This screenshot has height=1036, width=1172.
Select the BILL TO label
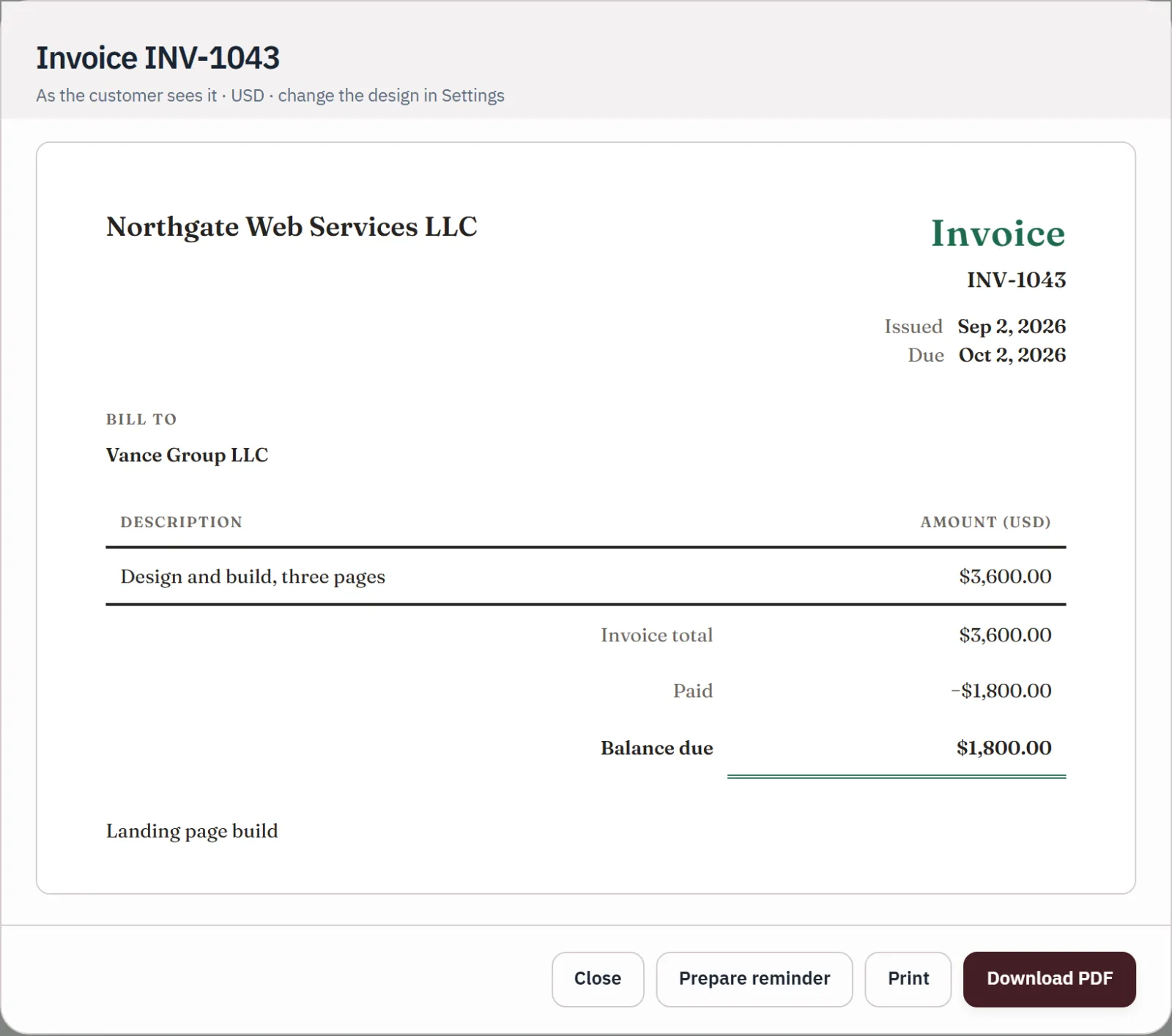click(x=141, y=420)
